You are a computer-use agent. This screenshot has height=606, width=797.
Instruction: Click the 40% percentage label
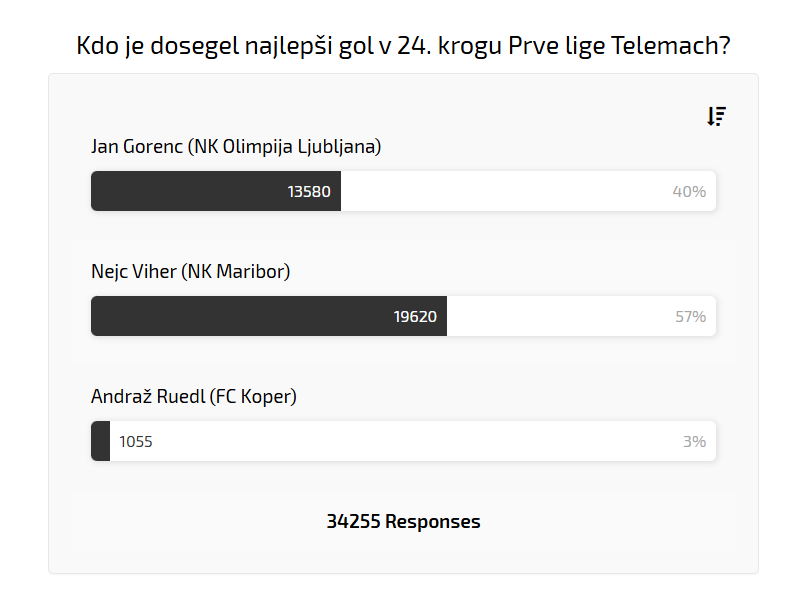click(x=689, y=191)
